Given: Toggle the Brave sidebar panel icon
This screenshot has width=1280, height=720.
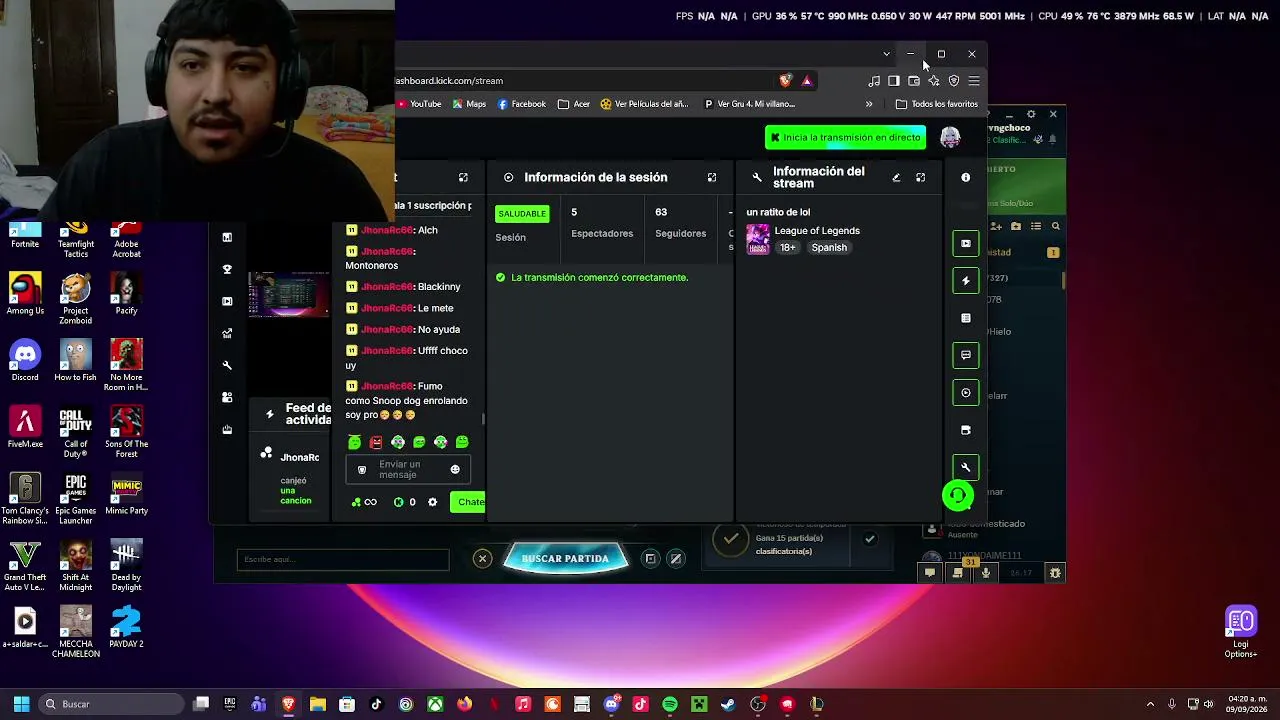Looking at the screenshot, I should (x=894, y=81).
